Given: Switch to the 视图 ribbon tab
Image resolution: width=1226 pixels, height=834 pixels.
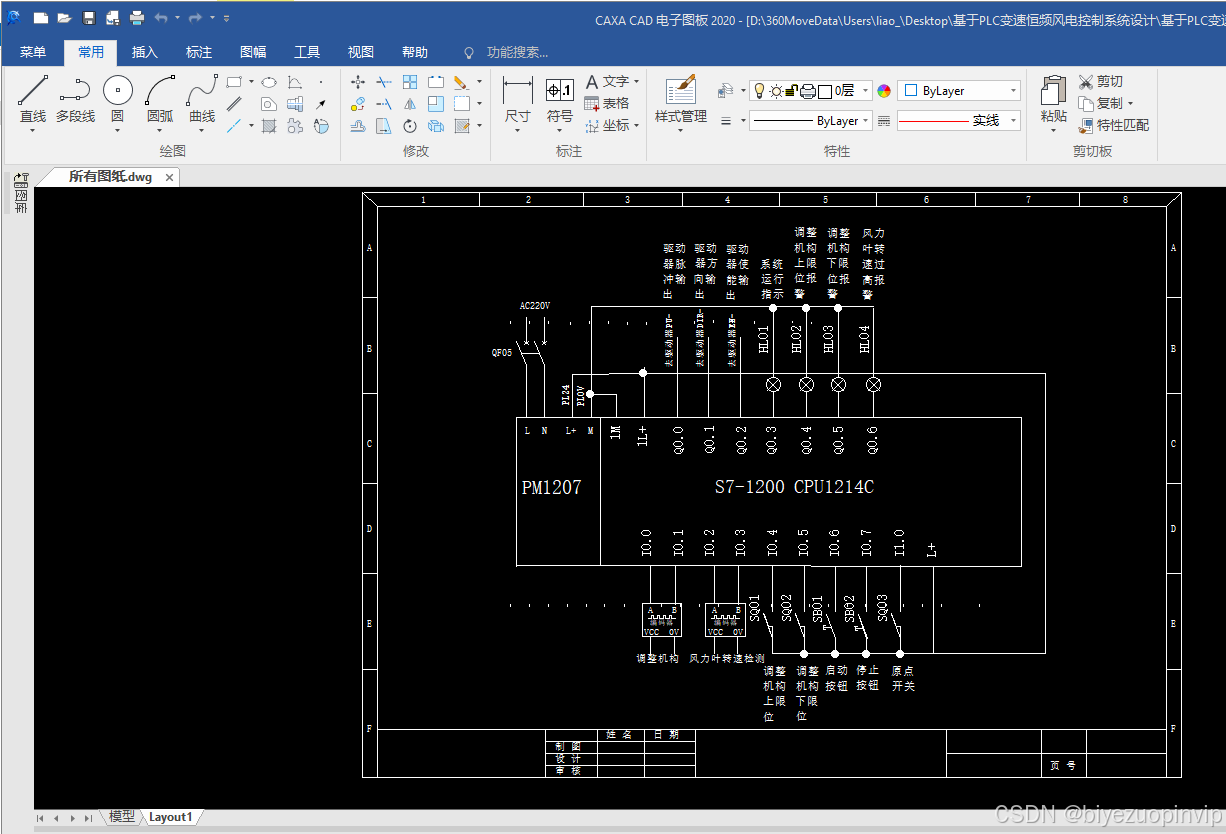Looking at the screenshot, I should point(361,52).
